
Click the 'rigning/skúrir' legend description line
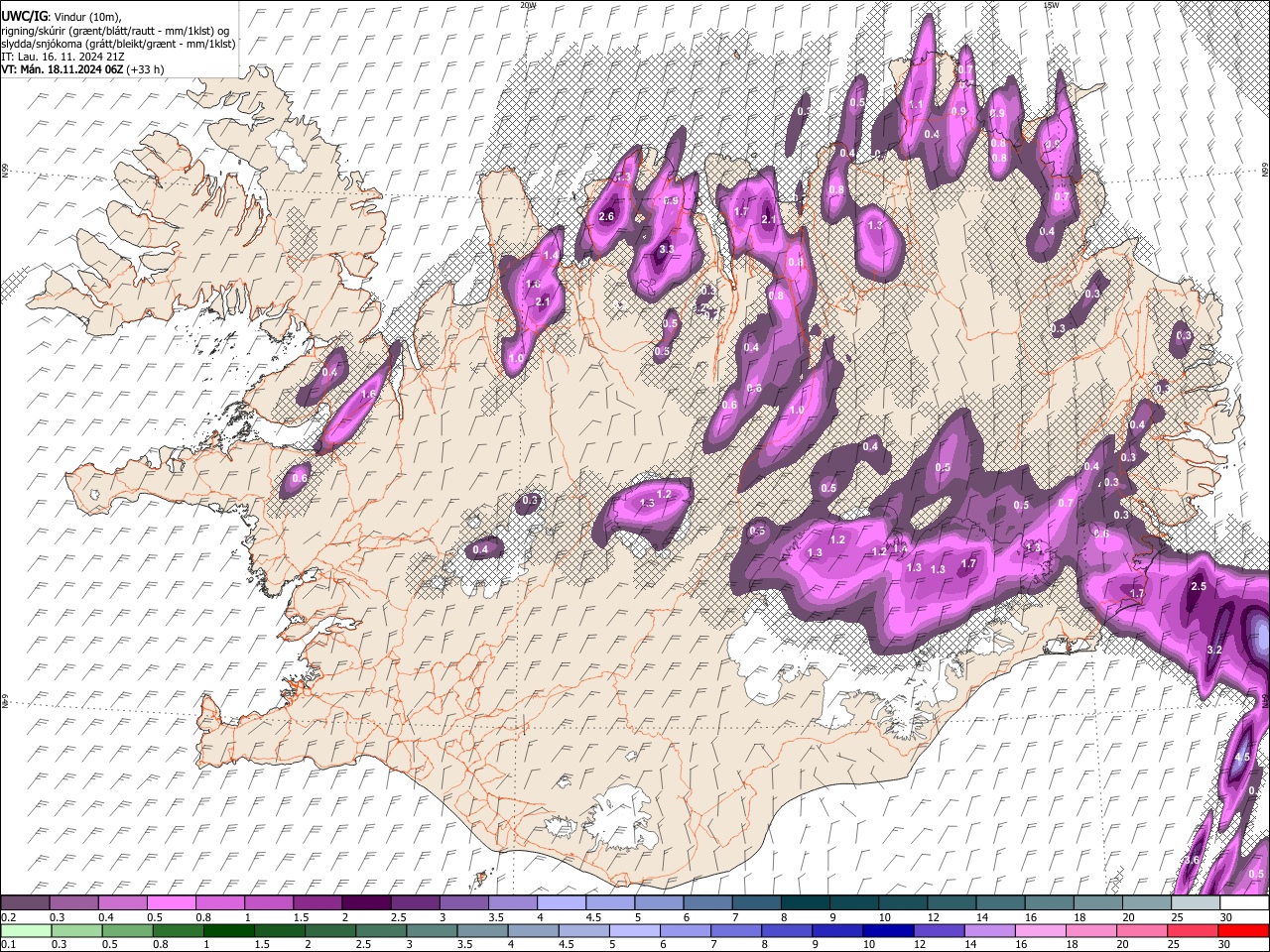coord(115,31)
